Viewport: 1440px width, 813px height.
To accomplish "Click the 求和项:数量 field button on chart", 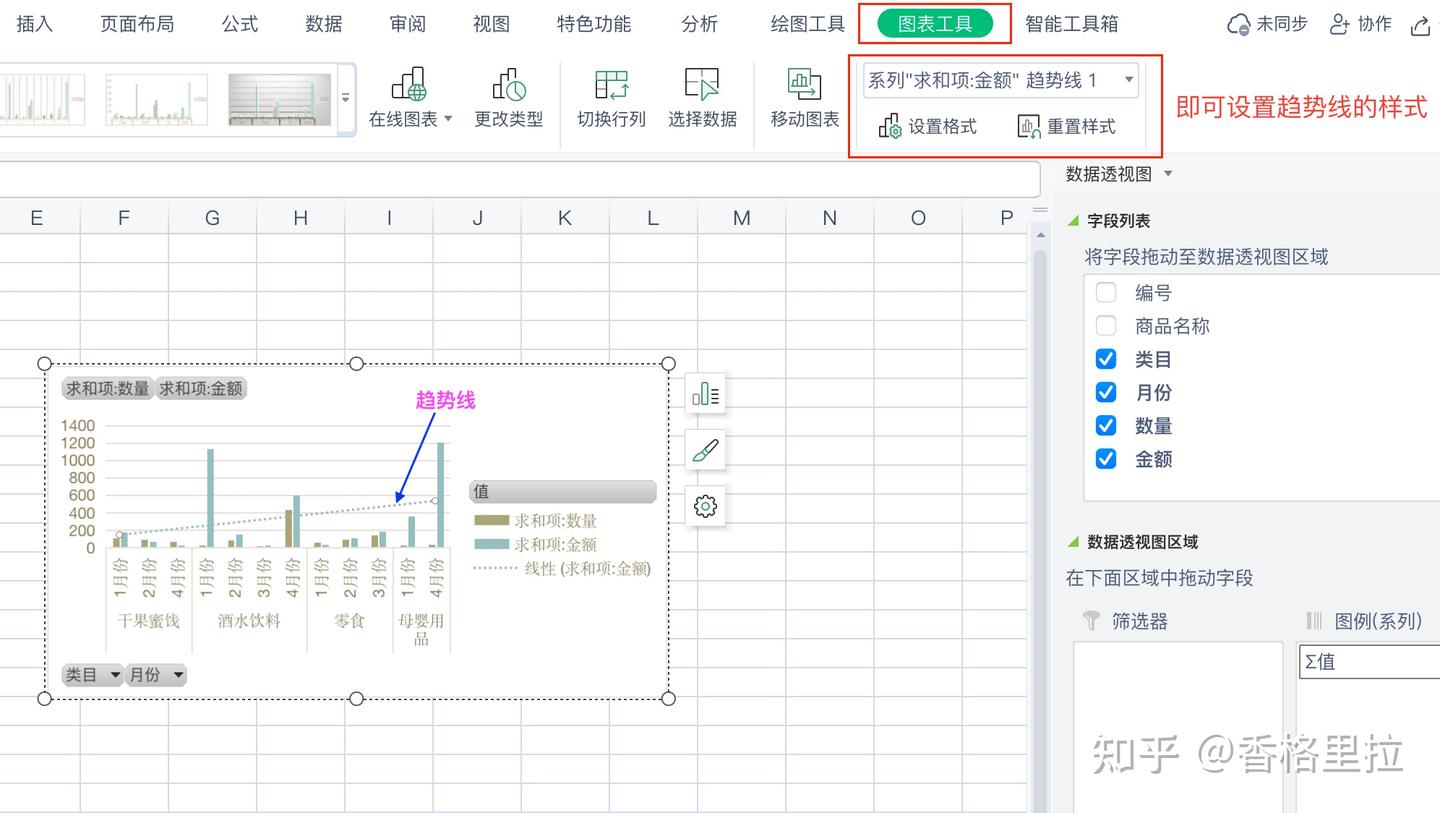I will [x=108, y=389].
